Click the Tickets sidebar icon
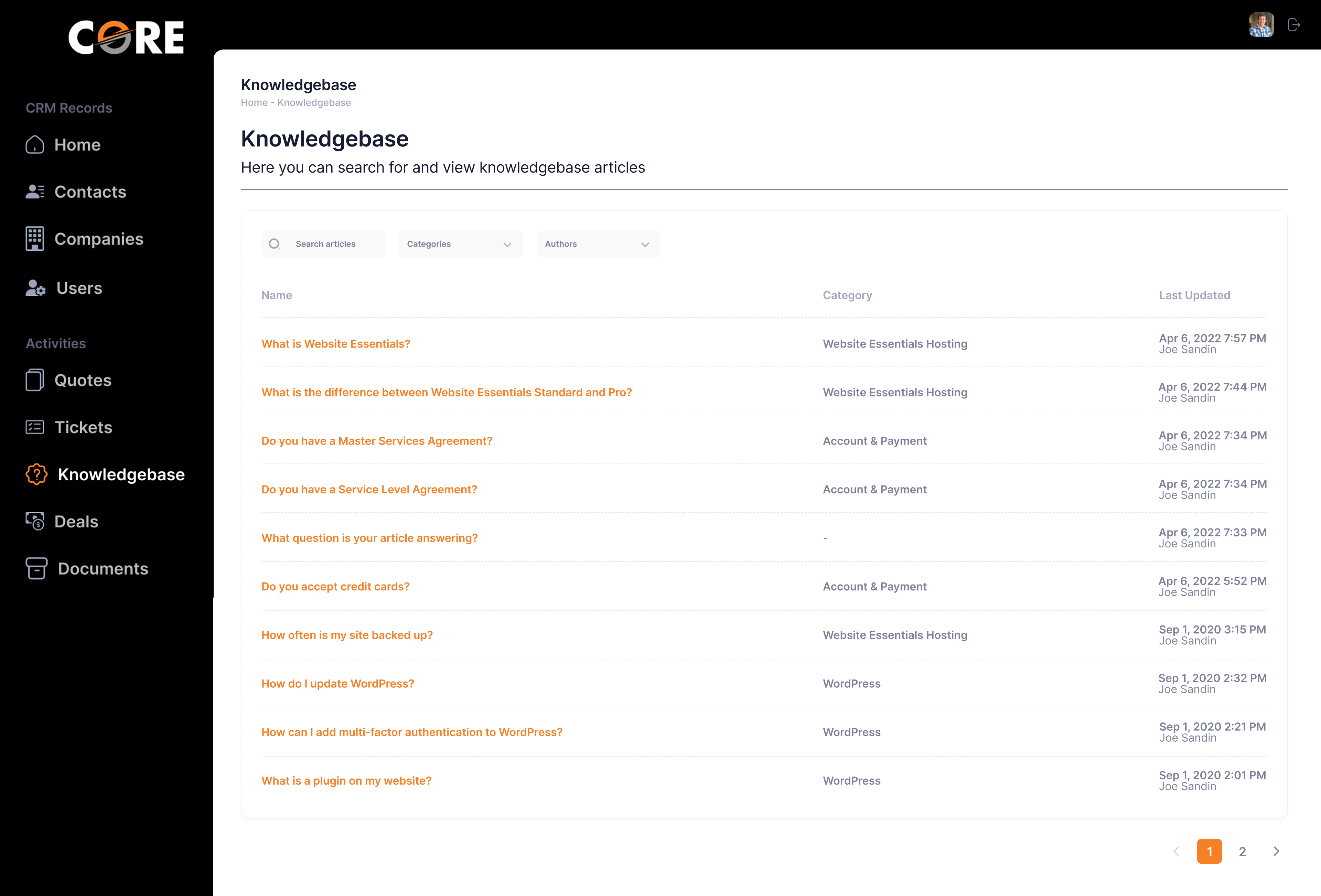The height and width of the screenshot is (896, 1321). 35,427
